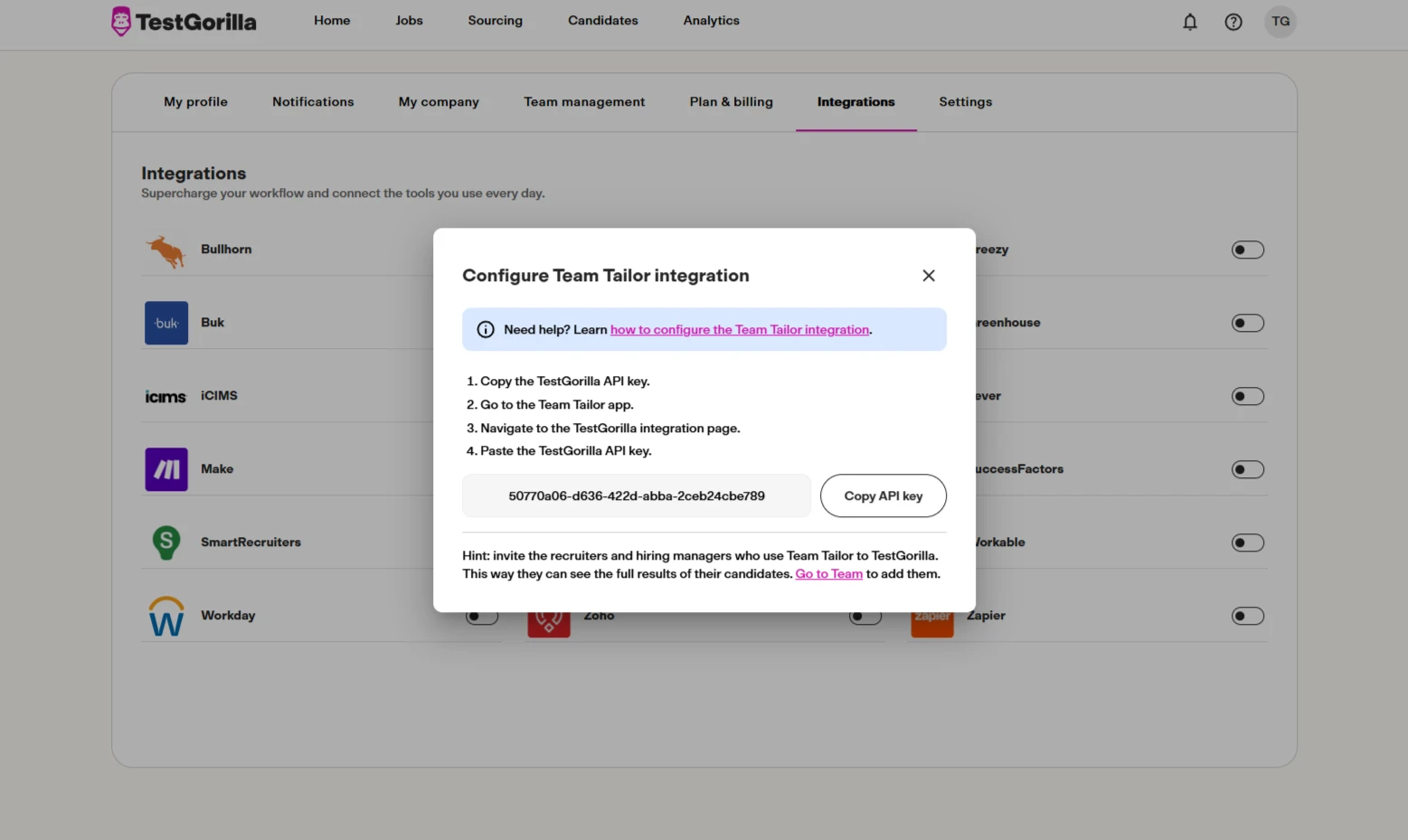Click the SmartRecruiters logo icon
This screenshot has height=840, width=1408.
click(166, 543)
